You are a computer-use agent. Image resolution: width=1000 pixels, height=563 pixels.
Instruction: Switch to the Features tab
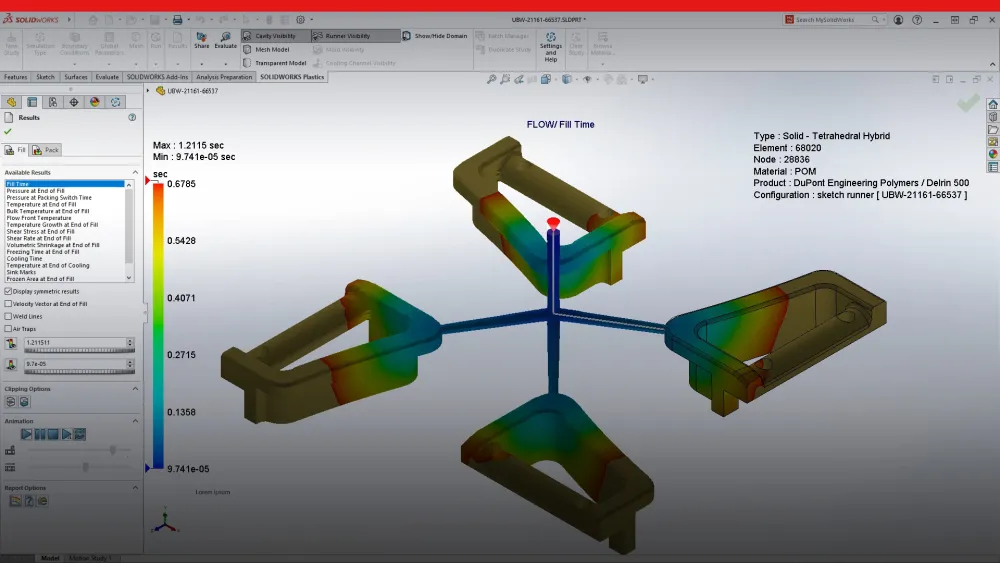pyautogui.click(x=15, y=77)
